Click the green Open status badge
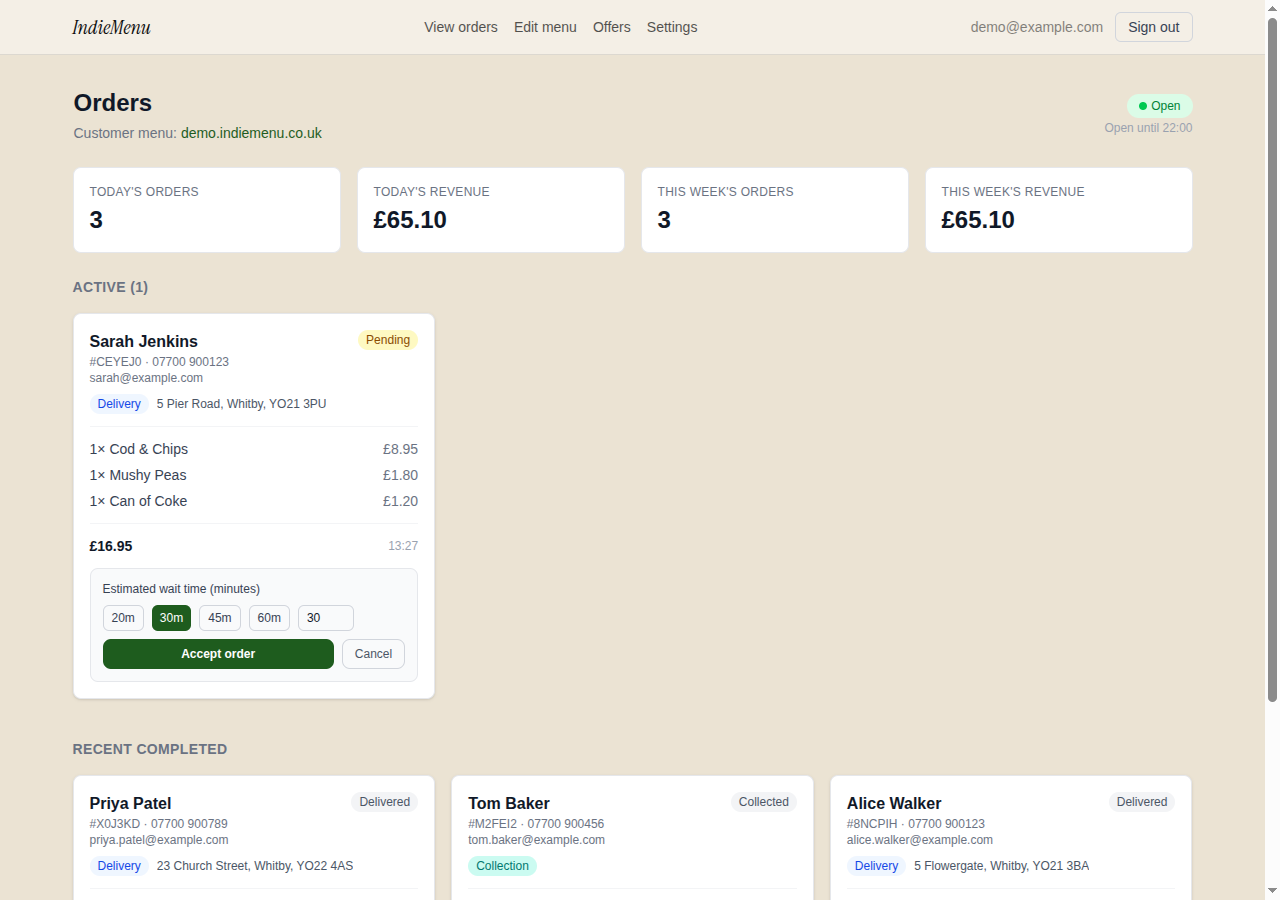Screen dimensions: 1280x900 [1160, 106]
